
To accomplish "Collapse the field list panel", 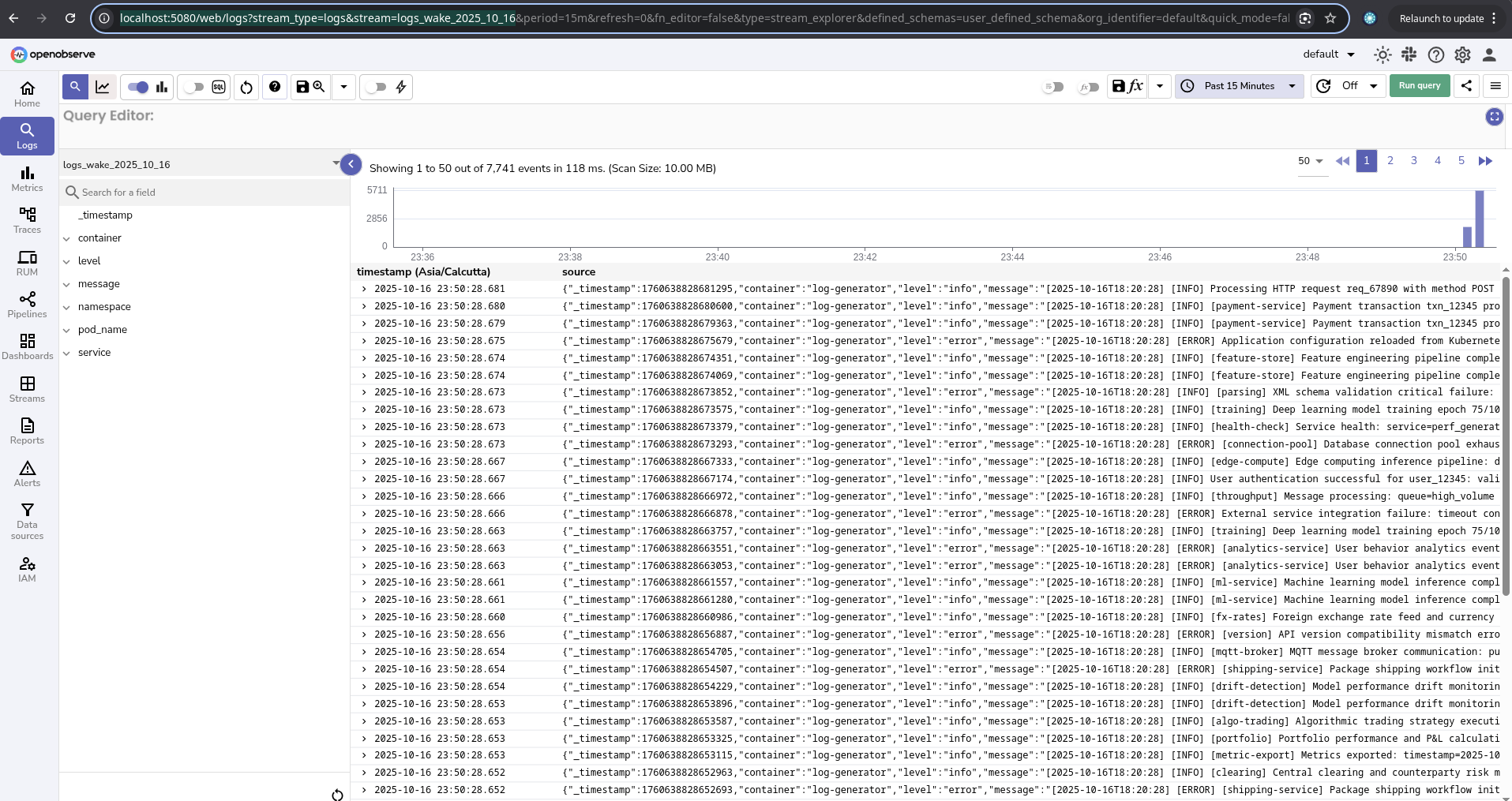I will coord(351,164).
